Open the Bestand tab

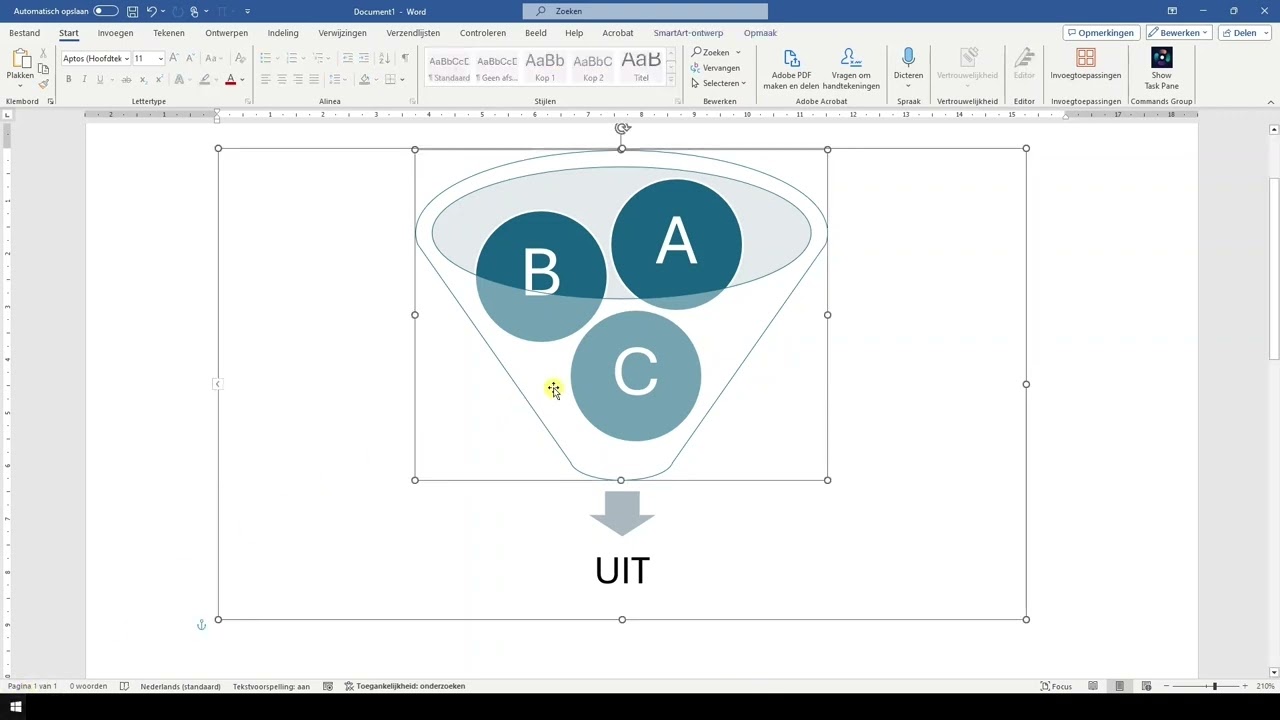[24, 33]
